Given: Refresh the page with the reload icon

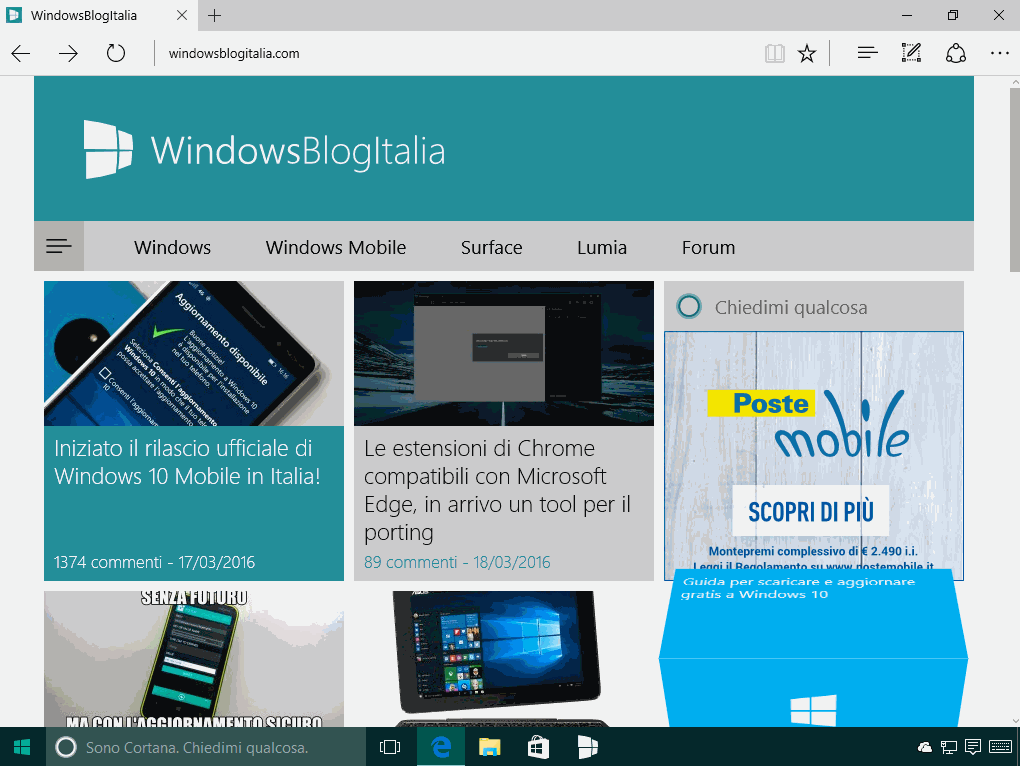Looking at the screenshot, I should [x=116, y=53].
